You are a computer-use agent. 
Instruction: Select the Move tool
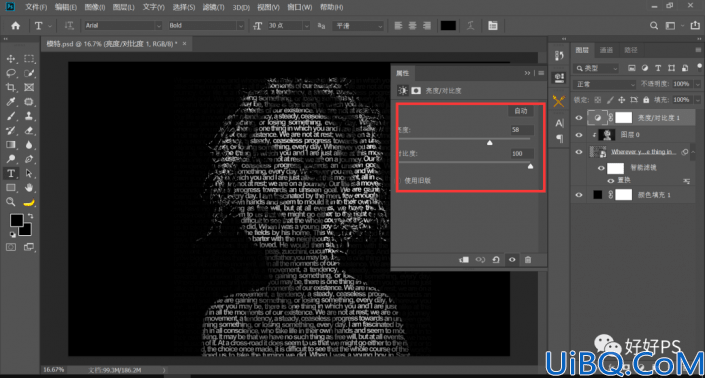pyautogui.click(x=11, y=59)
